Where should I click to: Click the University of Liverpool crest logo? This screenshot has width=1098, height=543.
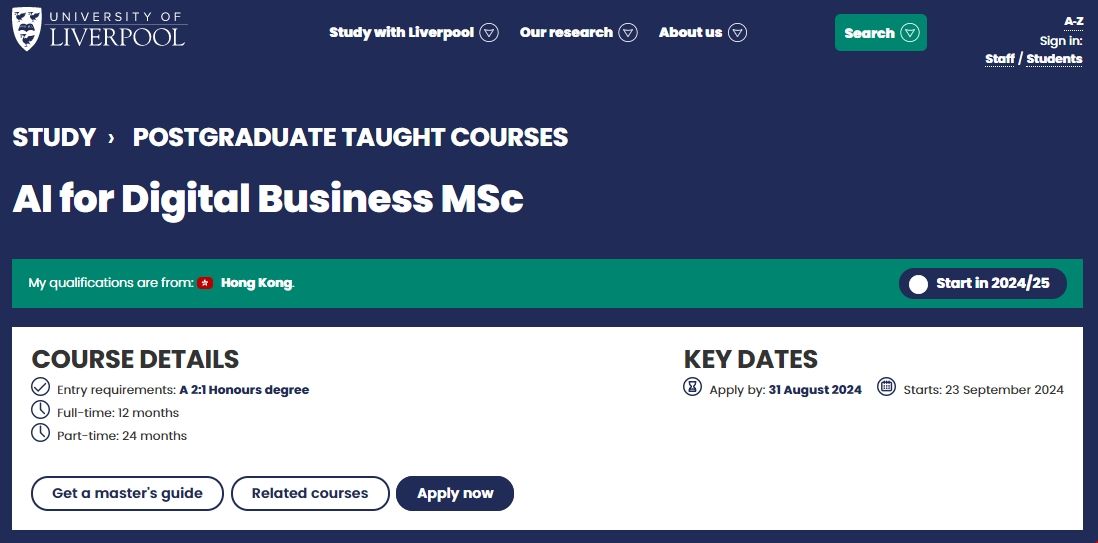tap(27, 29)
